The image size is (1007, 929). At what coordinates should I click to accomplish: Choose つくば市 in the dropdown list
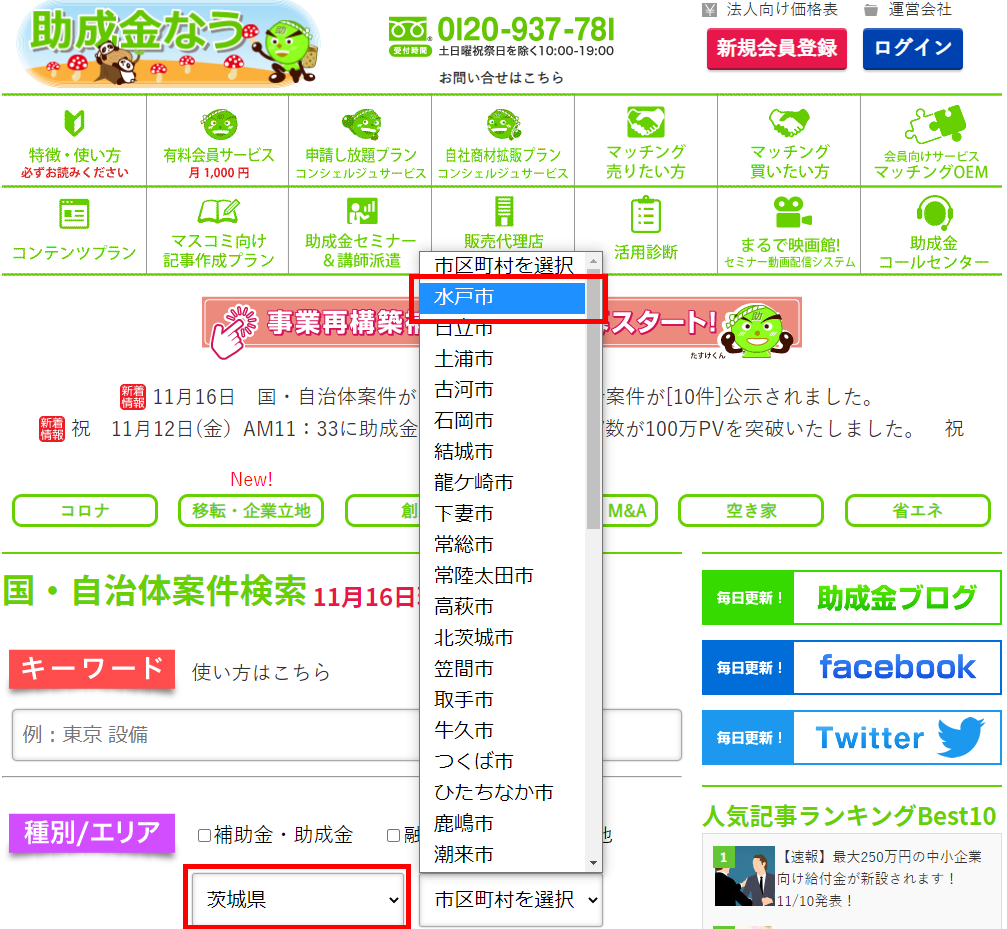(474, 762)
